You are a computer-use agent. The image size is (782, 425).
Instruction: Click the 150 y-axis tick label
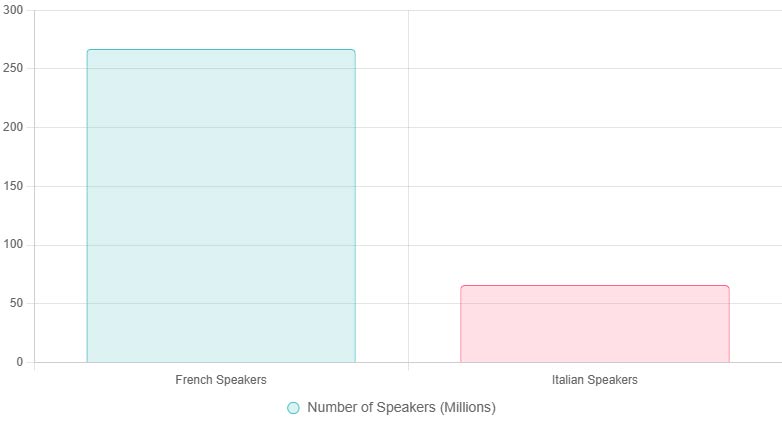[13, 186]
